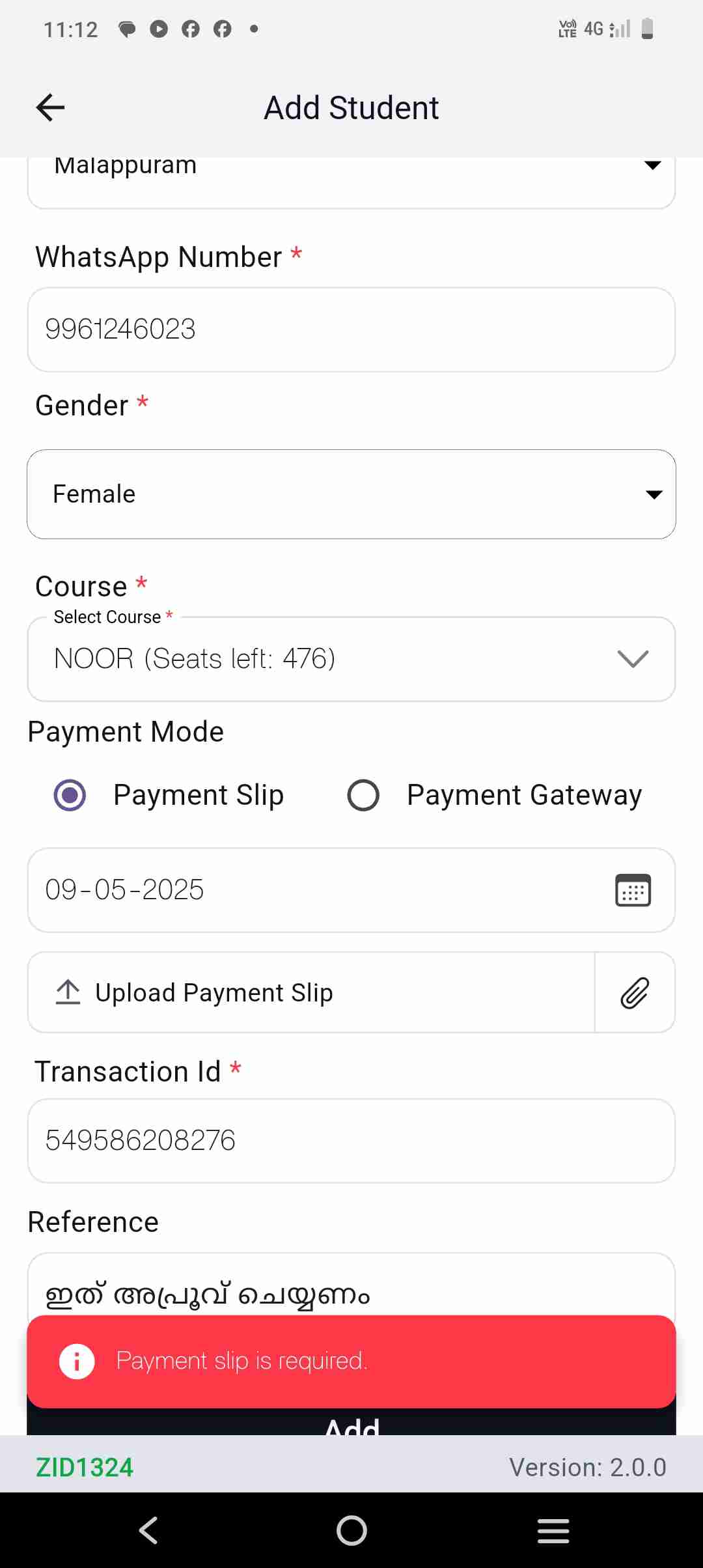The image size is (703, 1568).
Task: Tap the Reference text field
Action: [351, 1286]
